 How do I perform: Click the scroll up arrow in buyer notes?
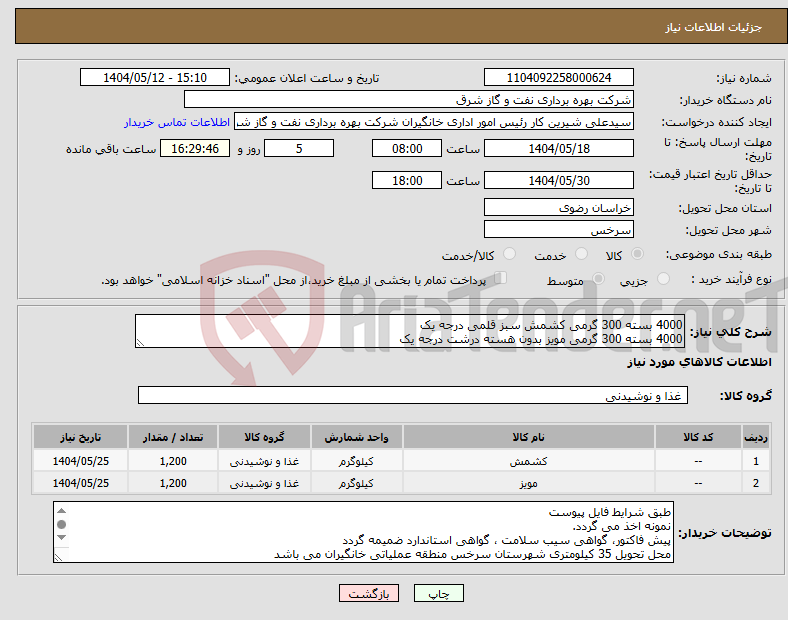tap(62, 511)
